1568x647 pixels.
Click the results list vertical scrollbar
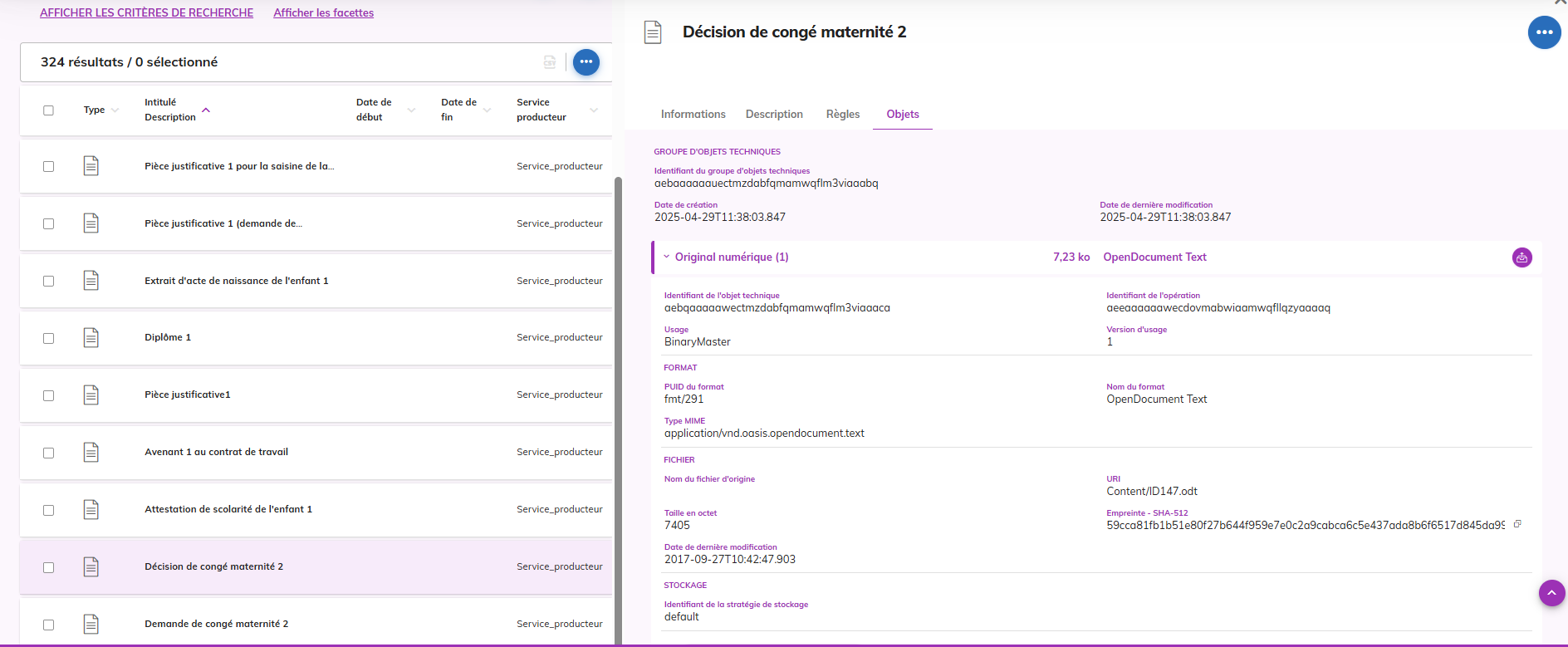[x=618, y=407]
